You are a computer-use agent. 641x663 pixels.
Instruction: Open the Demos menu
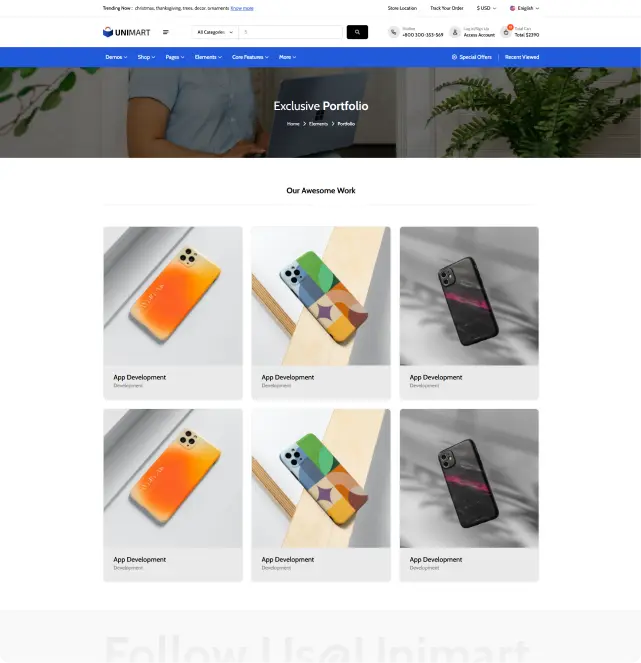coord(116,57)
